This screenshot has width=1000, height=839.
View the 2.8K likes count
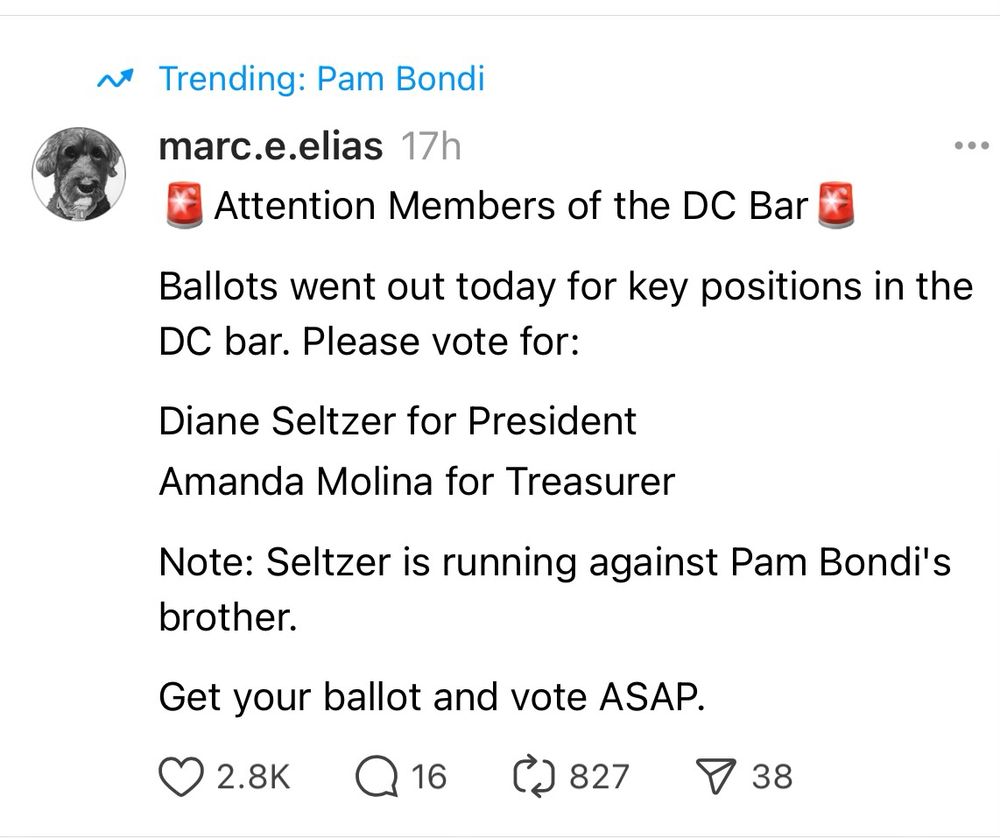click(x=253, y=777)
